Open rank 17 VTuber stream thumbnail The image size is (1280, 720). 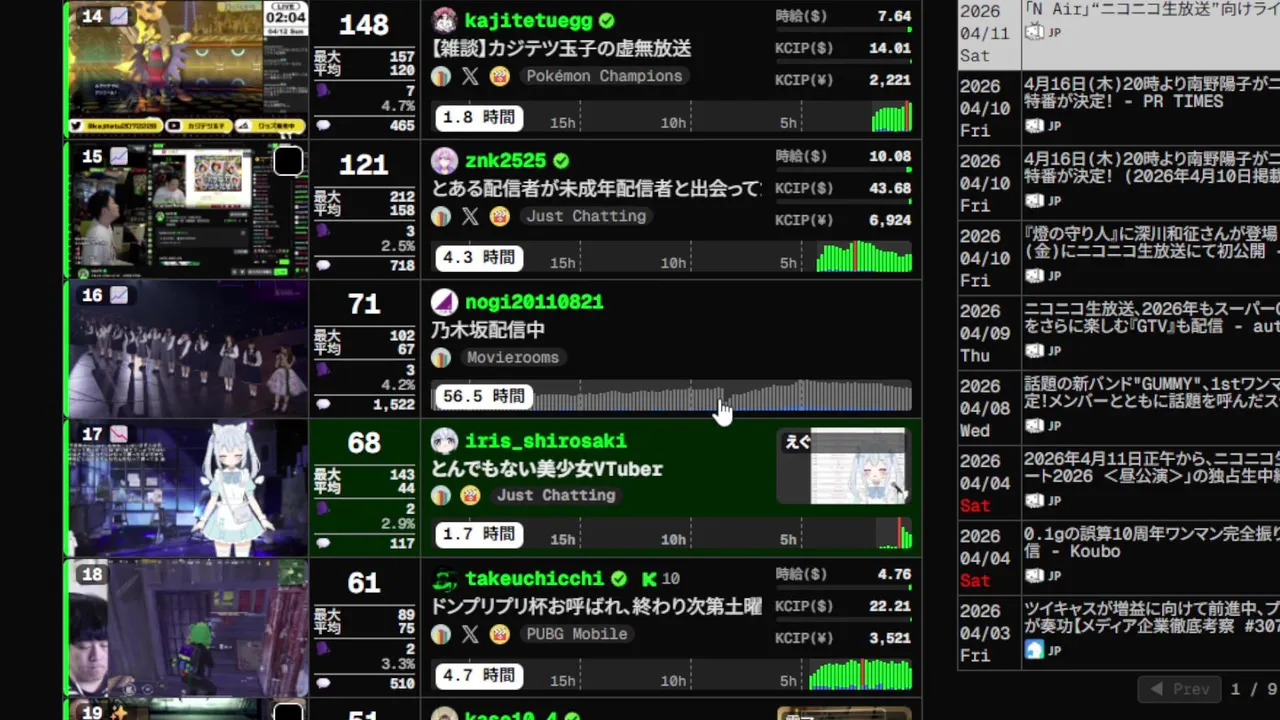188,488
